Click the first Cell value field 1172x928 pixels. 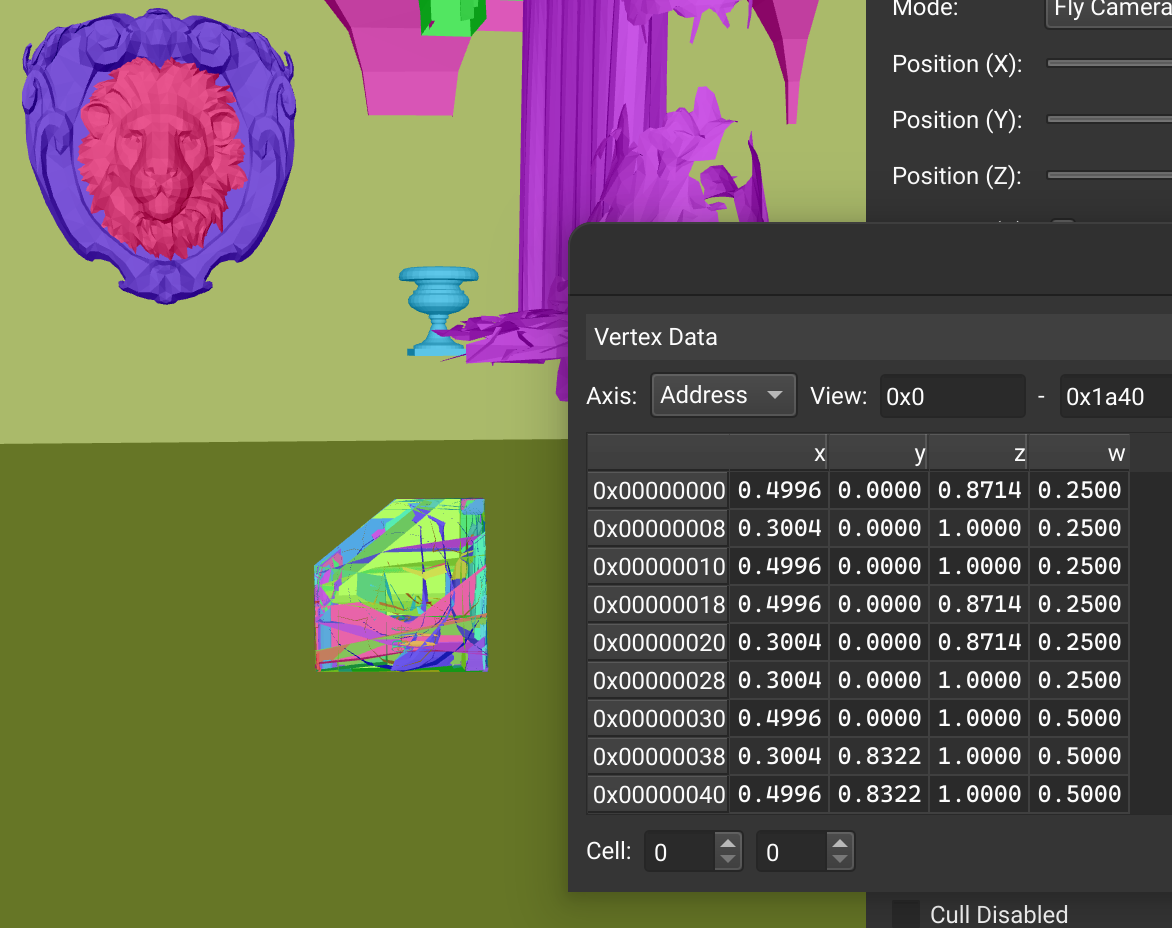[681, 852]
